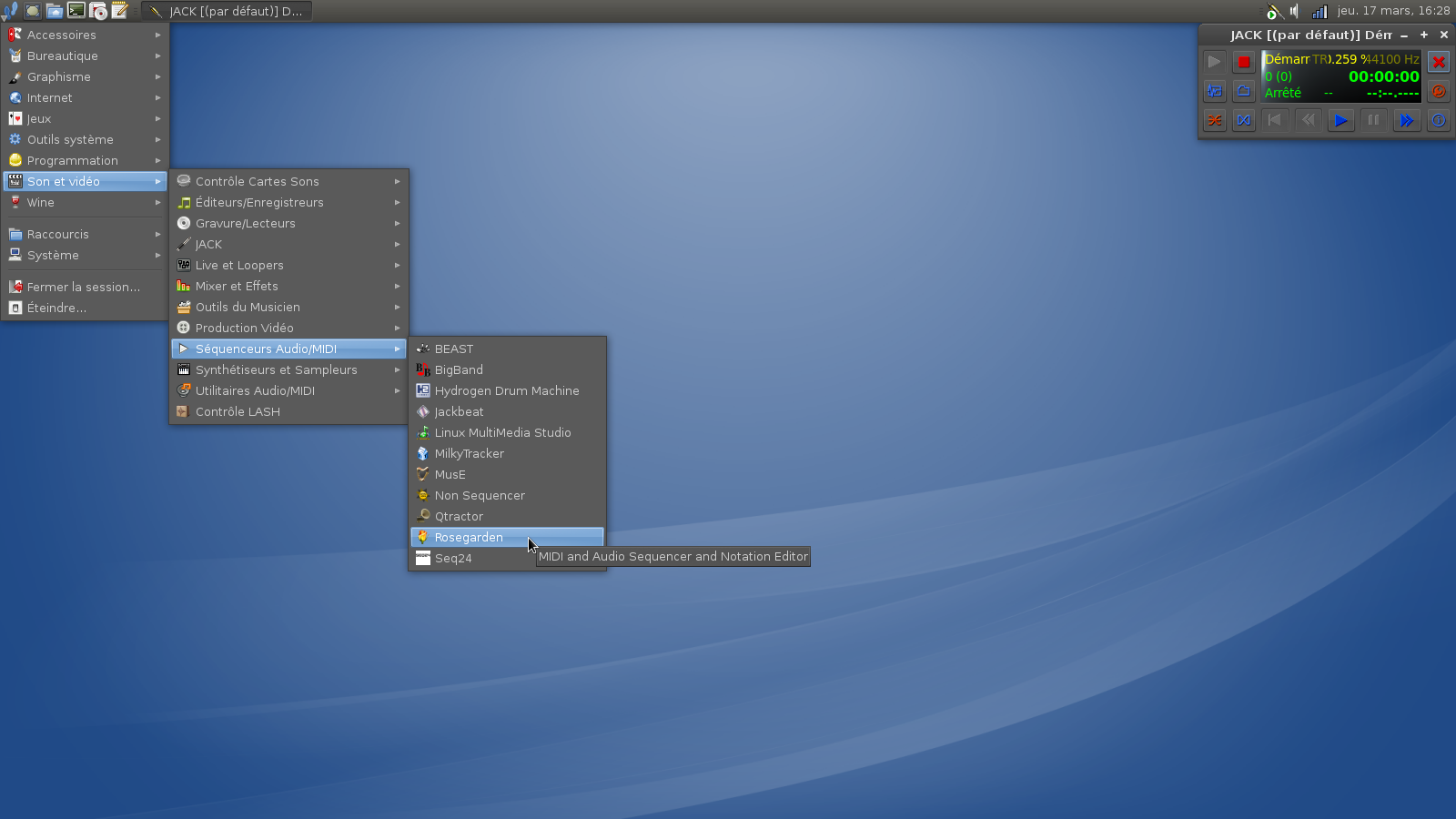Open Non Sequencer from the menu
1456x819 pixels.
click(507, 495)
